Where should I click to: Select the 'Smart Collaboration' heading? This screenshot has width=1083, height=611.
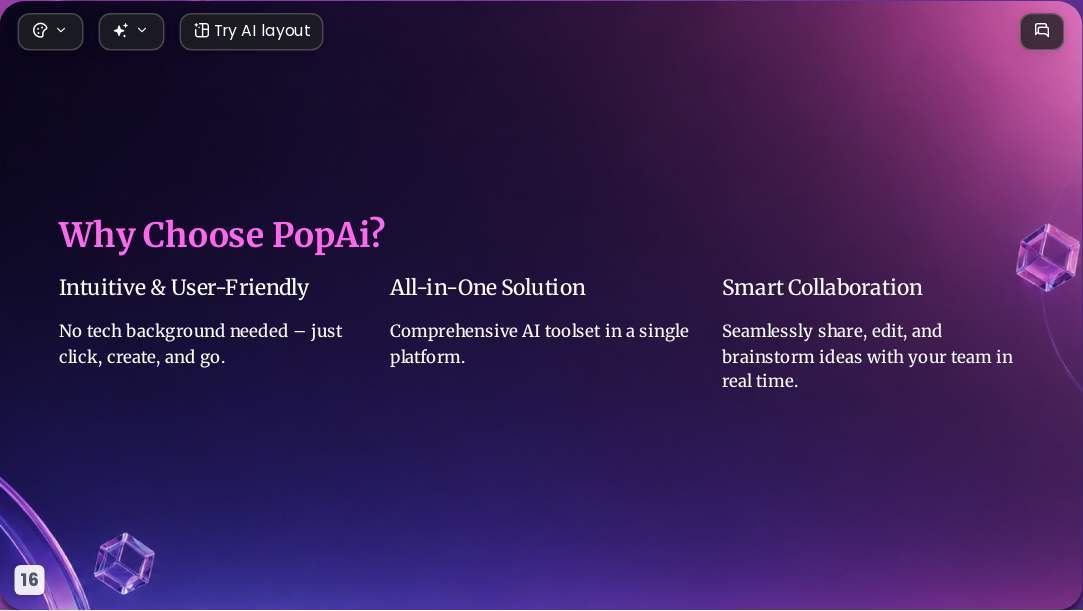[x=822, y=287]
